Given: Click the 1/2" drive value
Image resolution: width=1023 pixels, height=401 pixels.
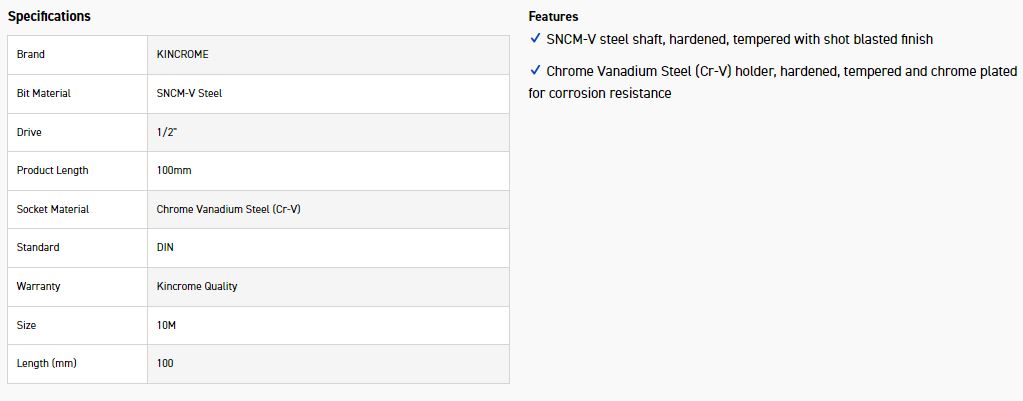Looking at the screenshot, I should click(x=167, y=132).
